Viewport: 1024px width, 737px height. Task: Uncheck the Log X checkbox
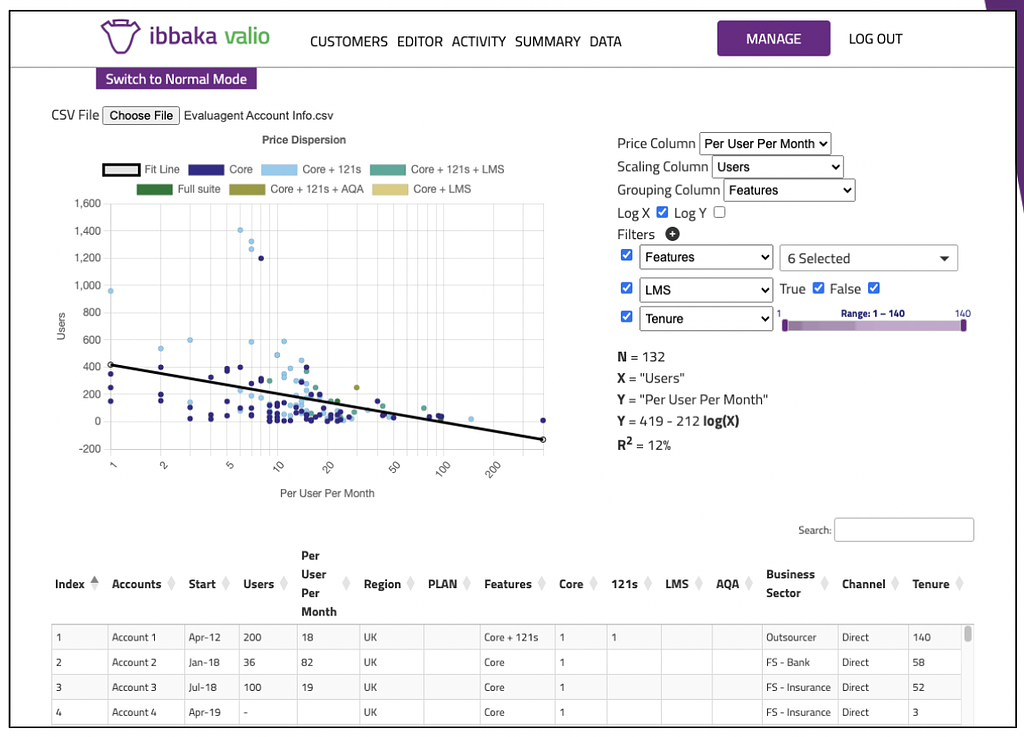point(662,212)
